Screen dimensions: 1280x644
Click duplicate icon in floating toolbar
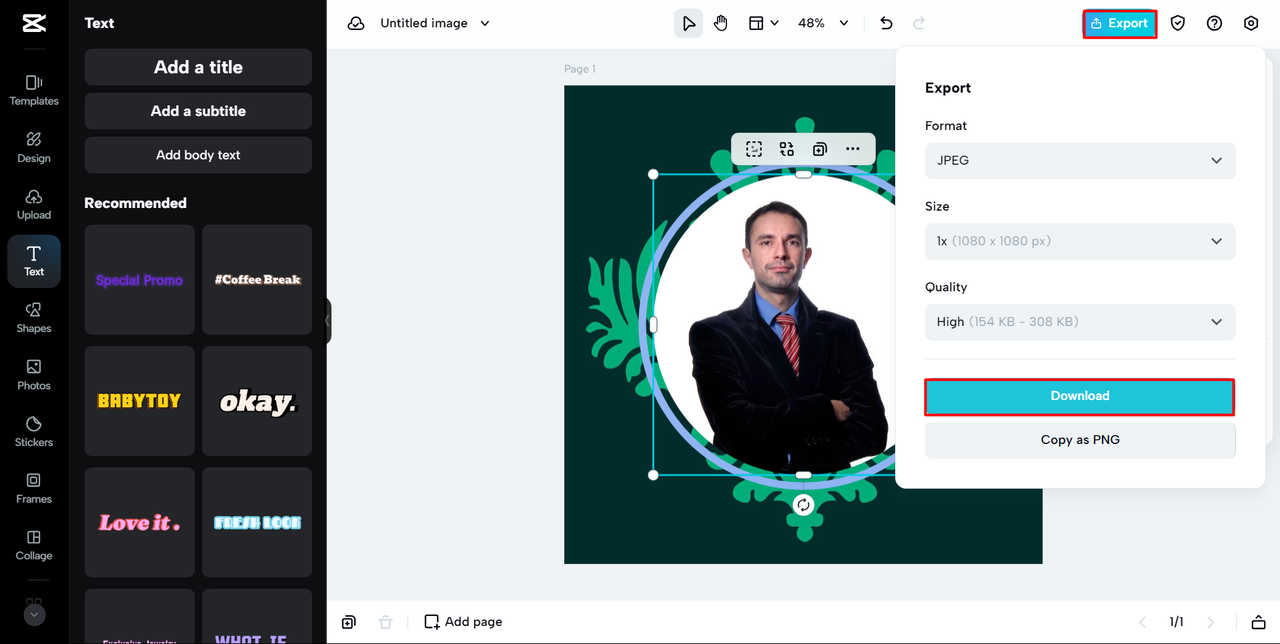[820, 149]
